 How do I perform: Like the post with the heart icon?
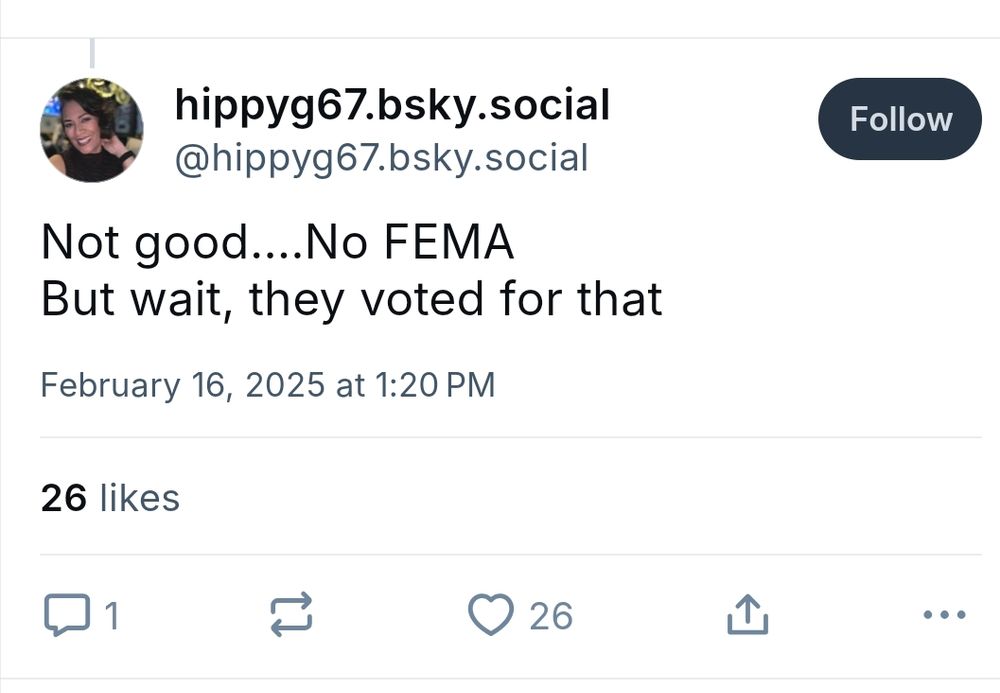pyautogui.click(x=490, y=615)
